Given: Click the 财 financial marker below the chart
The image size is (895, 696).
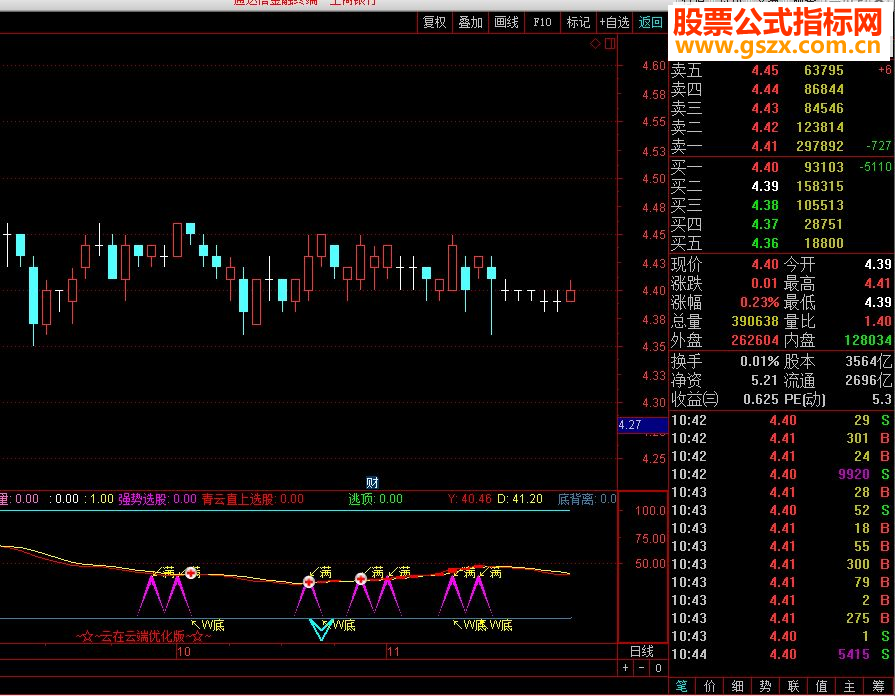Looking at the screenshot, I should (372, 482).
